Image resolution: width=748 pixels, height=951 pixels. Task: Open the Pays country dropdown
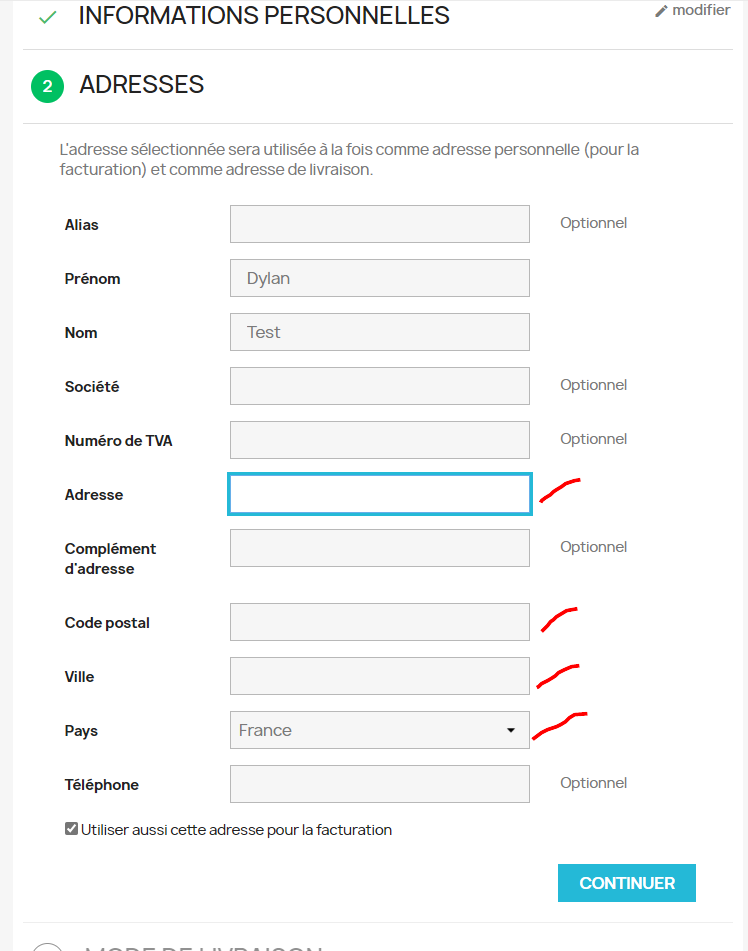[379, 730]
